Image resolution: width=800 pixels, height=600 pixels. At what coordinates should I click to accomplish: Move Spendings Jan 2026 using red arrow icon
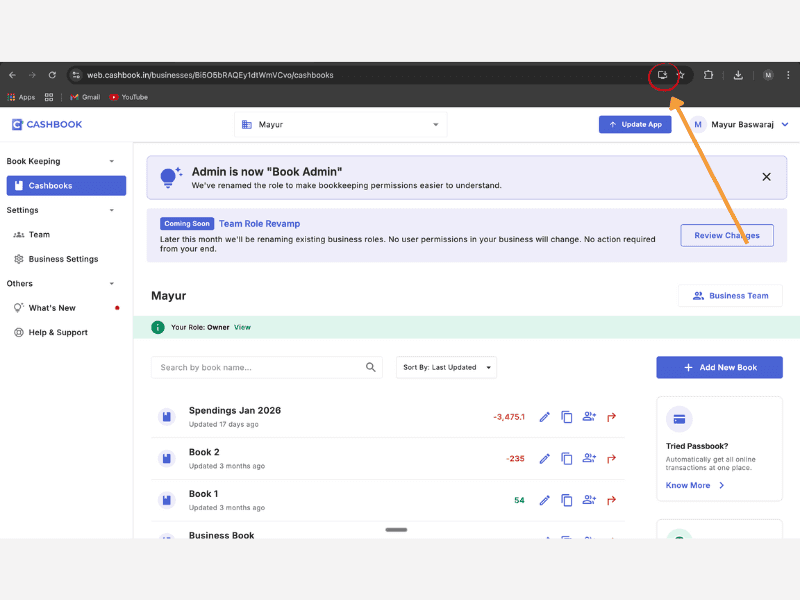(x=611, y=417)
